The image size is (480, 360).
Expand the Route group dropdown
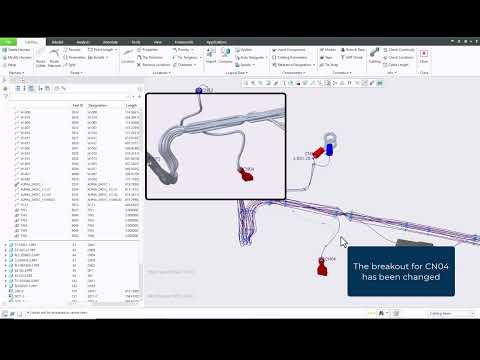tap(76, 73)
